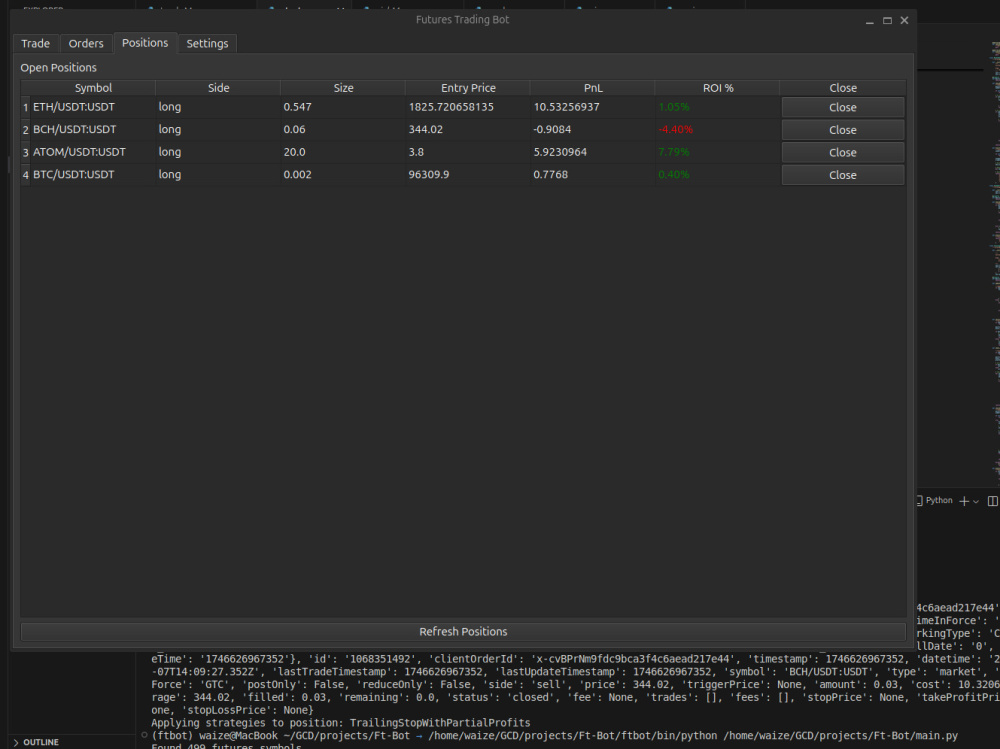
Task: Close the ETH/USDT:USDT position
Action: tap(842, 107)
